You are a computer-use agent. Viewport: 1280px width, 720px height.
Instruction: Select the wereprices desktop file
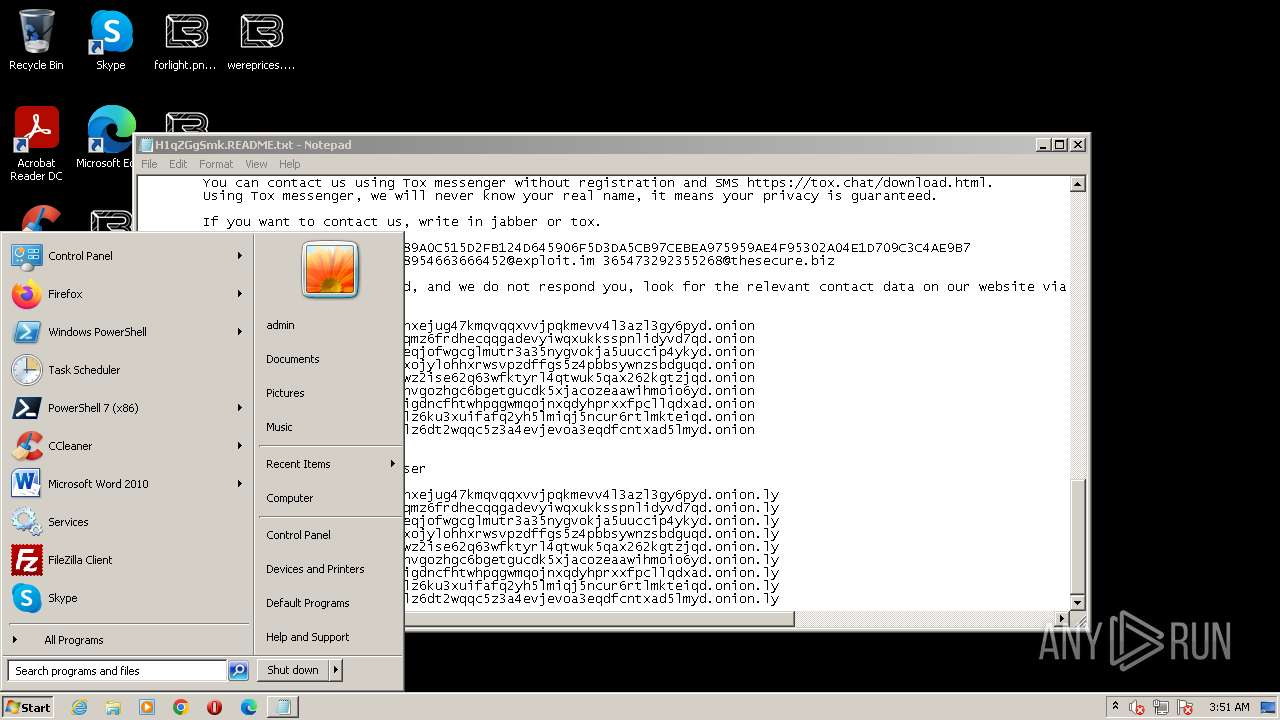tap(261, 40)
